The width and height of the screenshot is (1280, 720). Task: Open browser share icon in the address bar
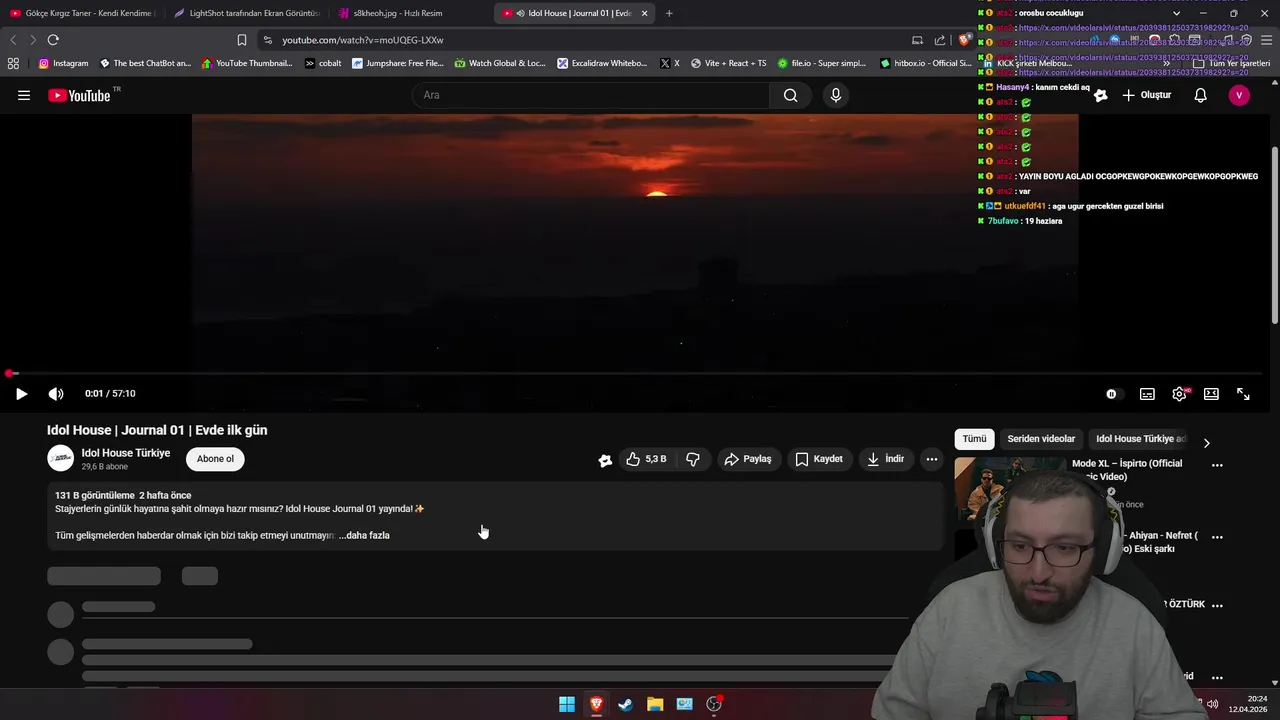point(940,40)
